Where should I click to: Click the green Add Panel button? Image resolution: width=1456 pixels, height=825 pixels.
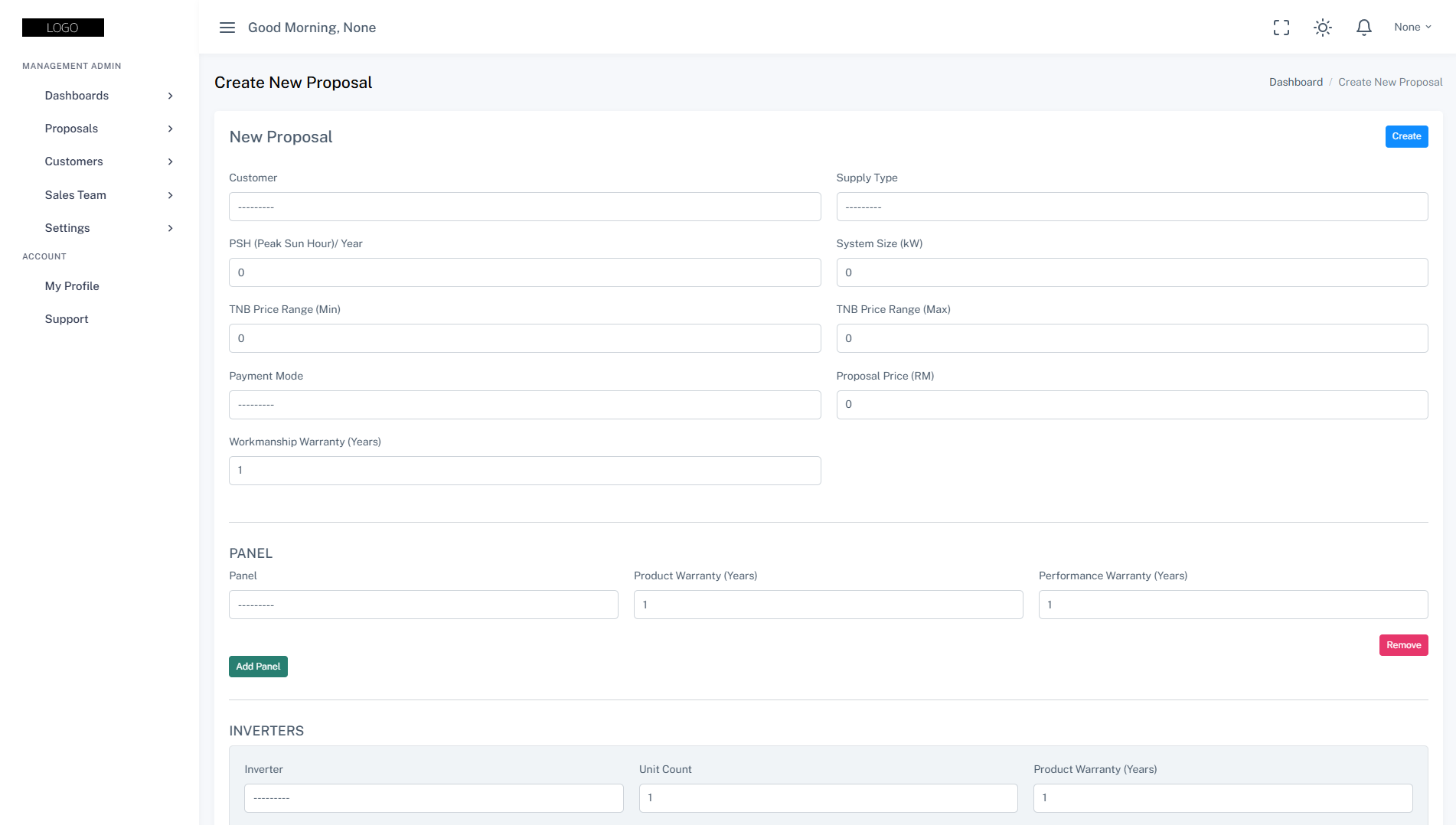pos(258,667)
